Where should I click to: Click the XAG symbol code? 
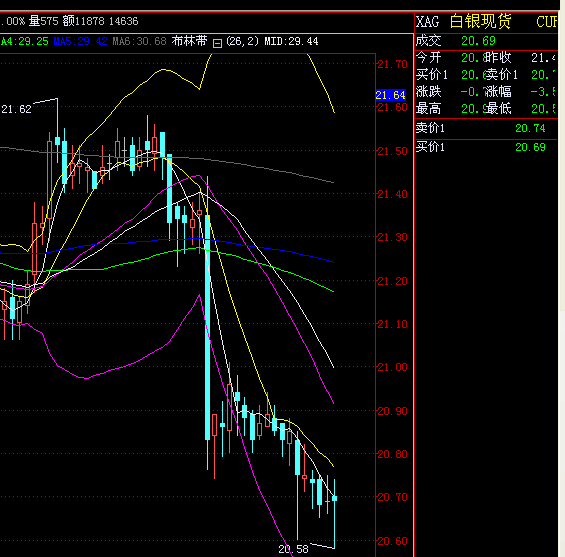click(427, 22)
